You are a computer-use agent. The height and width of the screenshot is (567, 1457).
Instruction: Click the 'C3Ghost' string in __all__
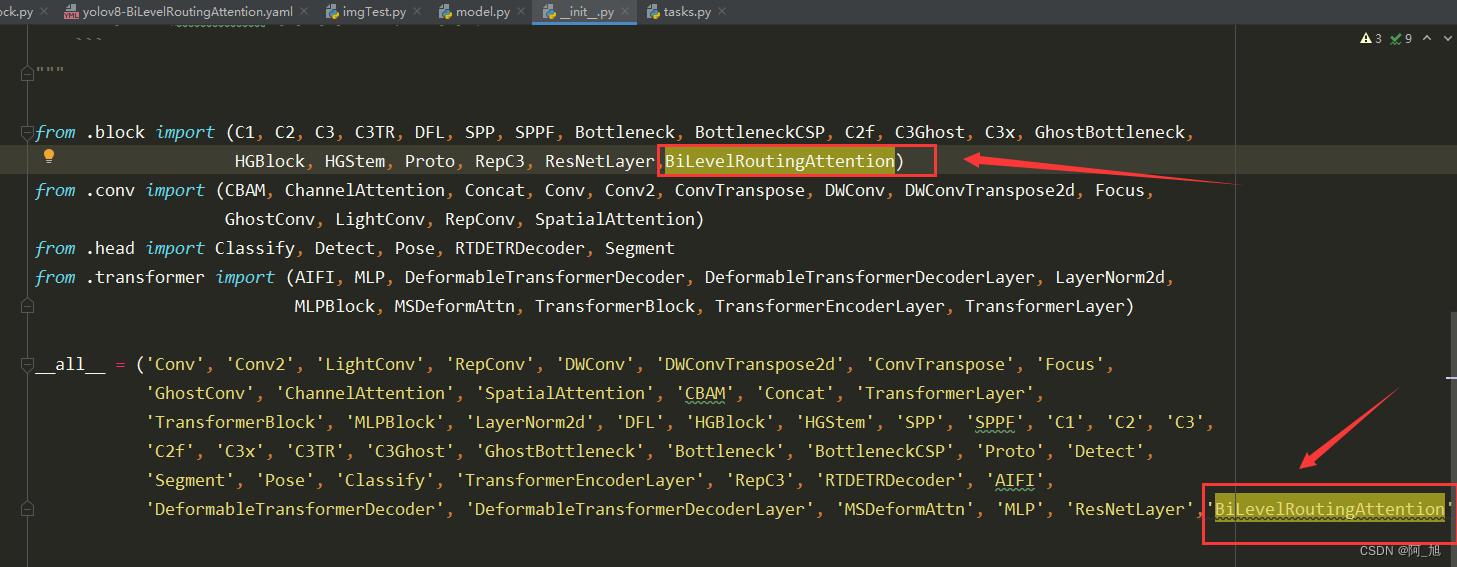point(410,451)
